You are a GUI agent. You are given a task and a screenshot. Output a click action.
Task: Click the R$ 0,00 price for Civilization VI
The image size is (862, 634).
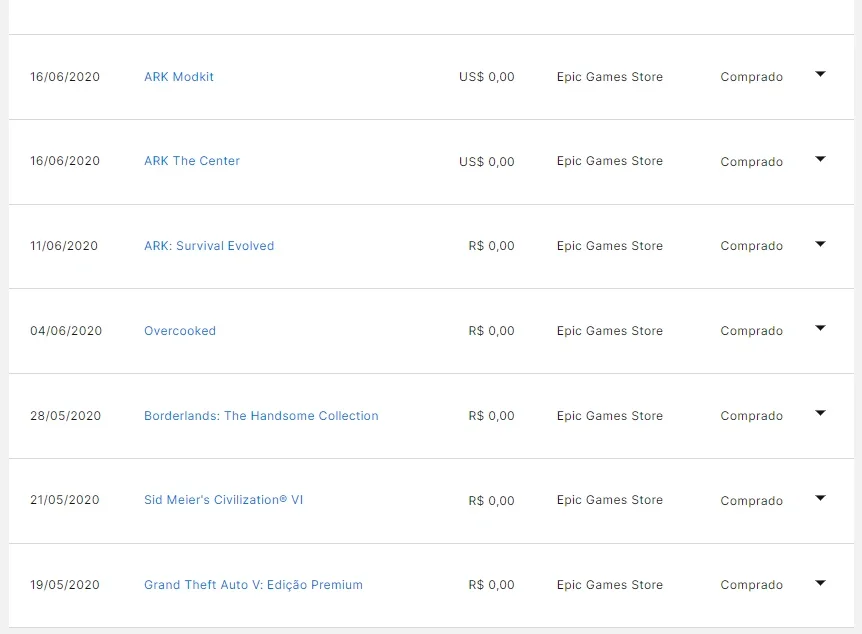pyautogui.click(x=491, y=501)
